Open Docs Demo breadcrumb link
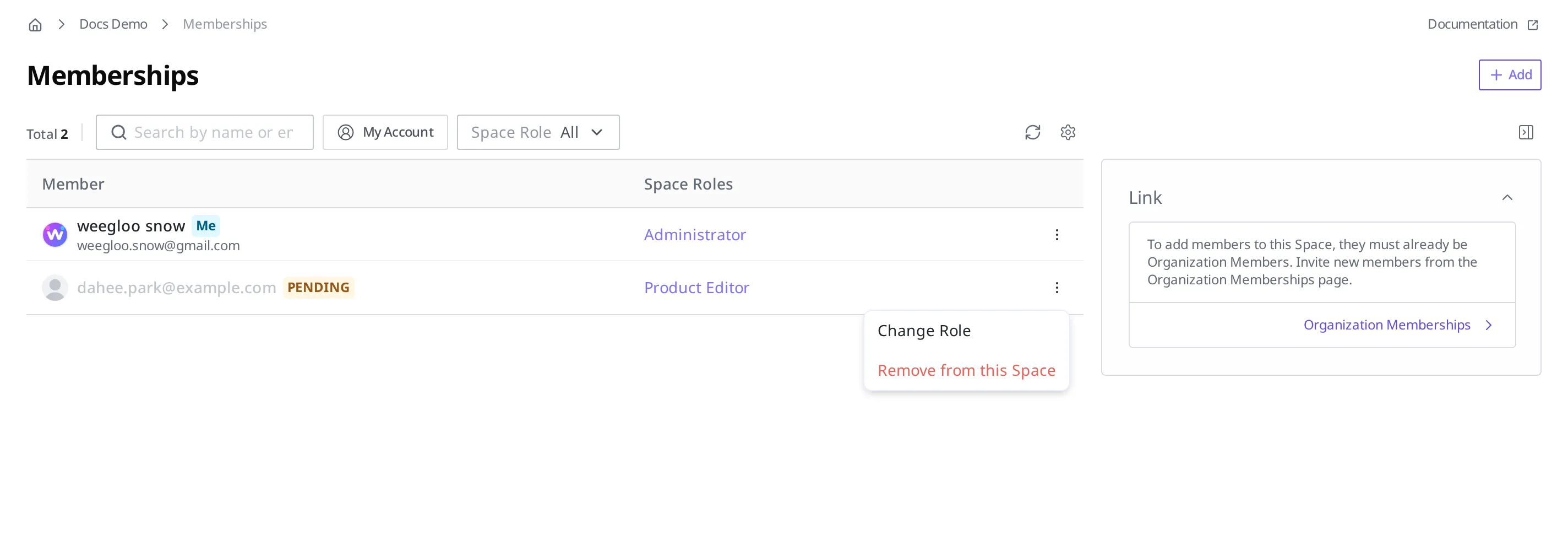1568x551 pixels. (x=113, y=24)
